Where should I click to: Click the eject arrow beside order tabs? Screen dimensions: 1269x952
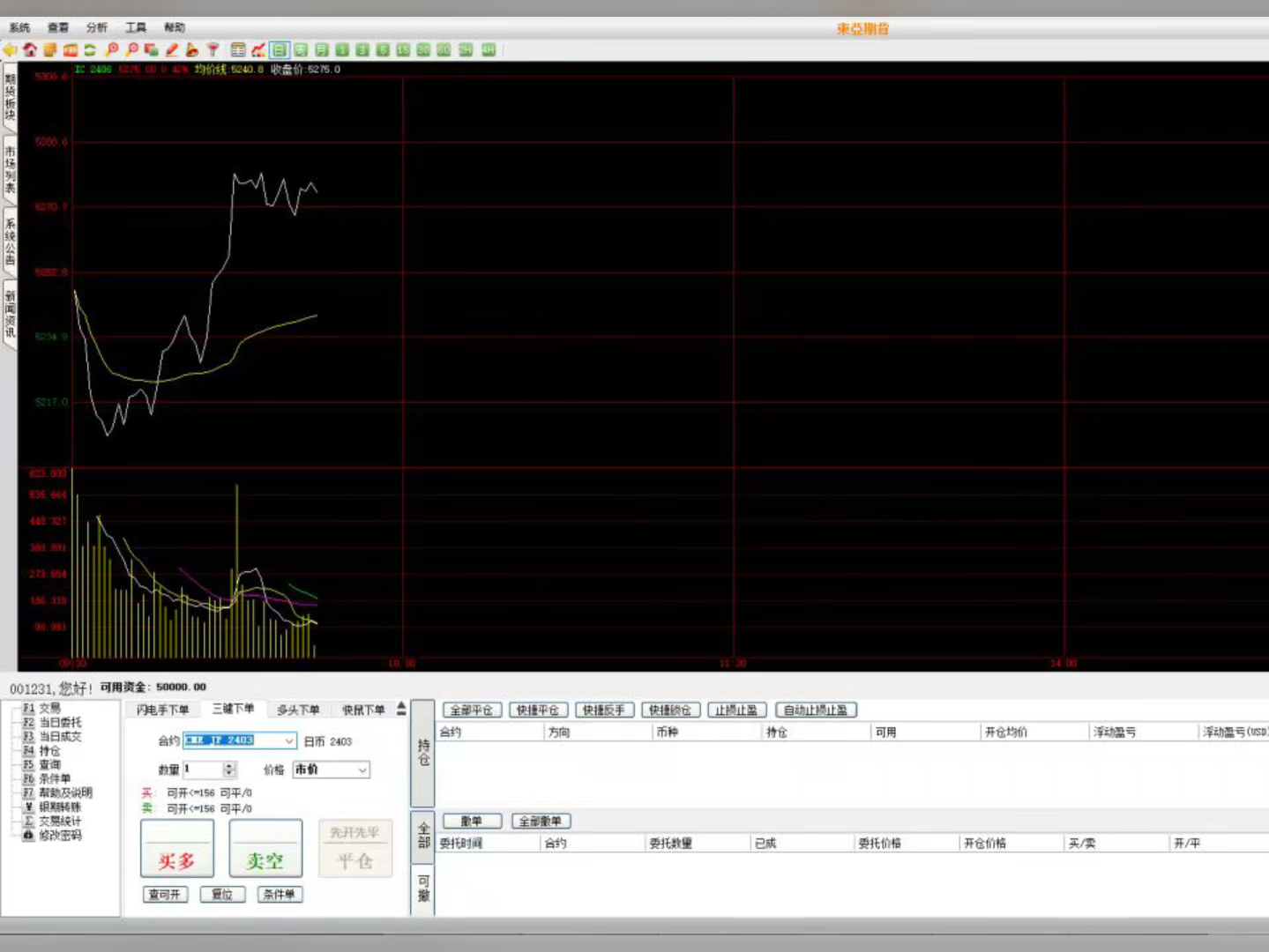401,709
